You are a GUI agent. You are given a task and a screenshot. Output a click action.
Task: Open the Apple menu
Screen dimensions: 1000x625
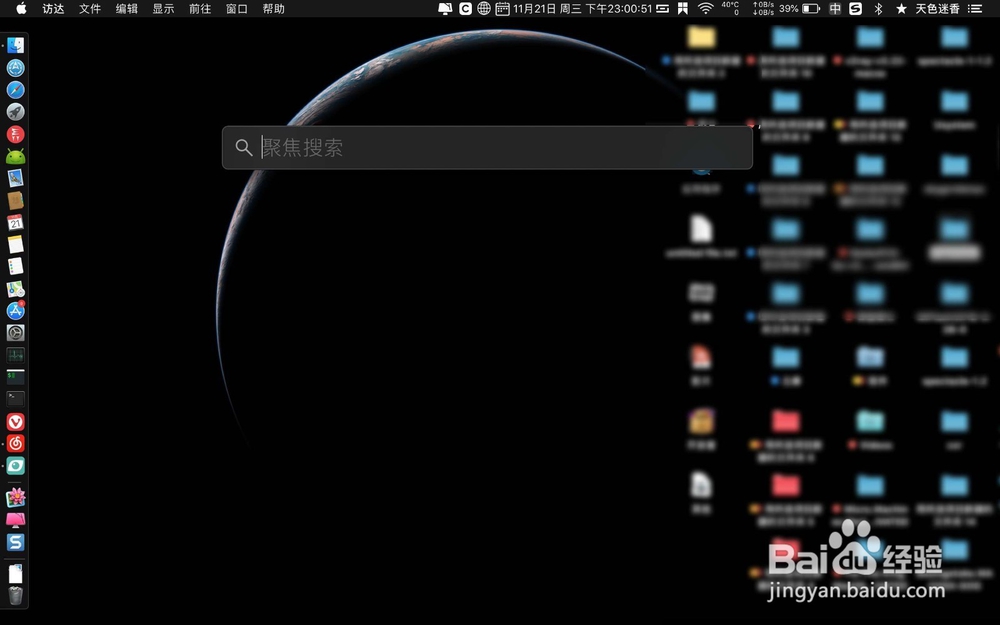pyautogui.click(x=21, y=8)
